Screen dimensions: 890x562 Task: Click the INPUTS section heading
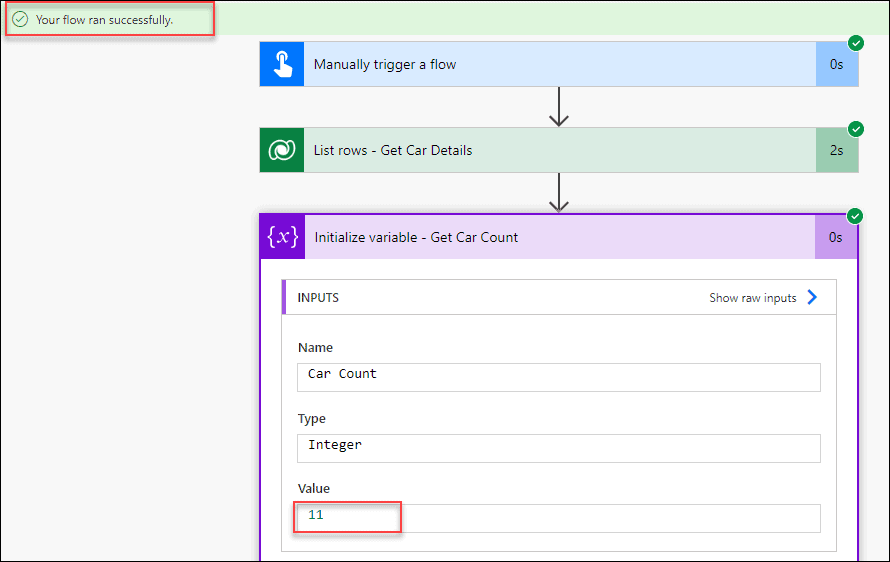(318, 298)
